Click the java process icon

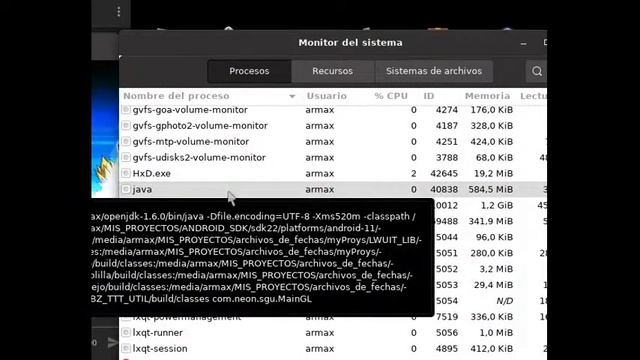click(126, 189)
